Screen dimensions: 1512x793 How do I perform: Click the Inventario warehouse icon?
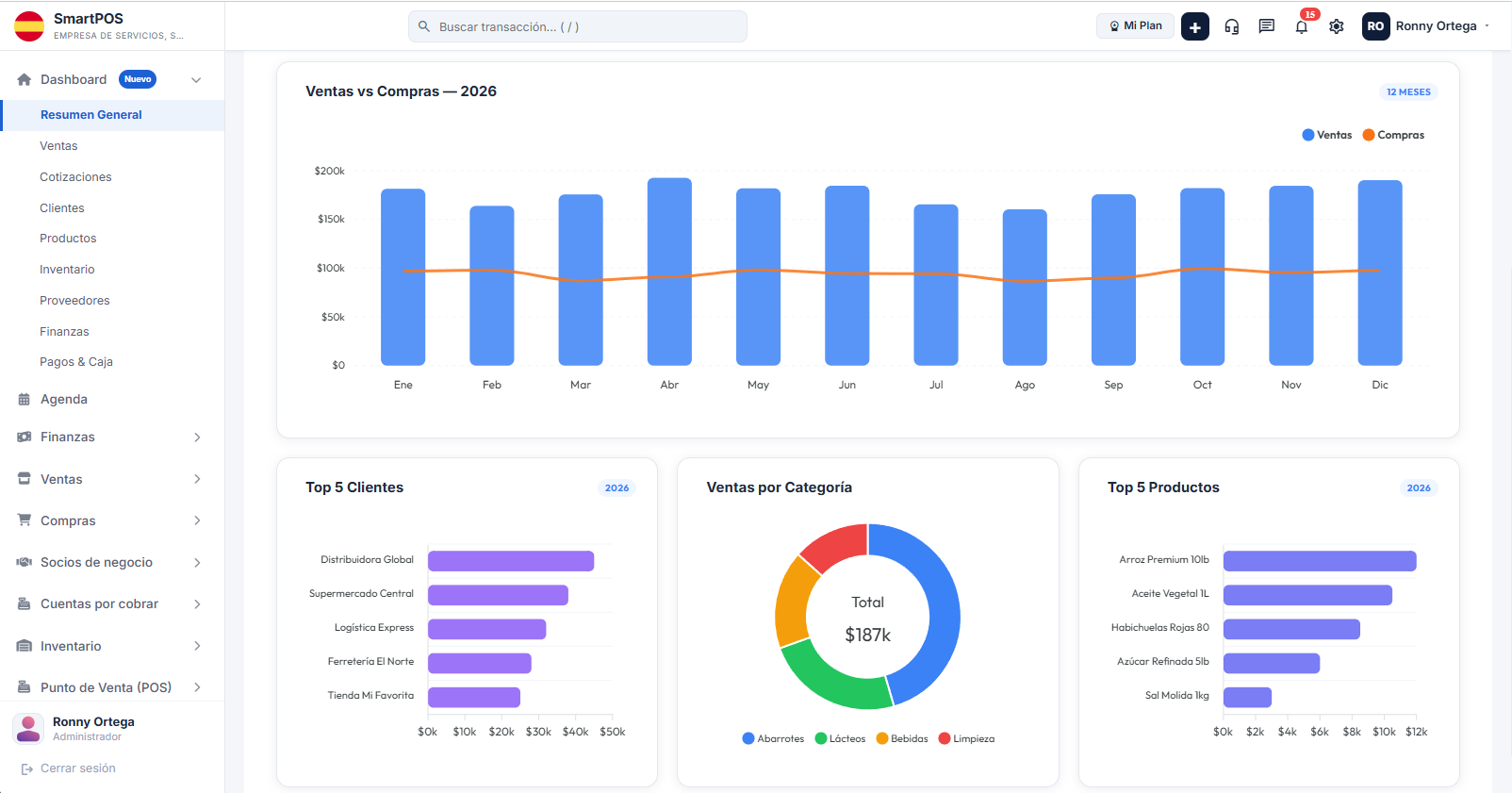[x=25, y=646]
